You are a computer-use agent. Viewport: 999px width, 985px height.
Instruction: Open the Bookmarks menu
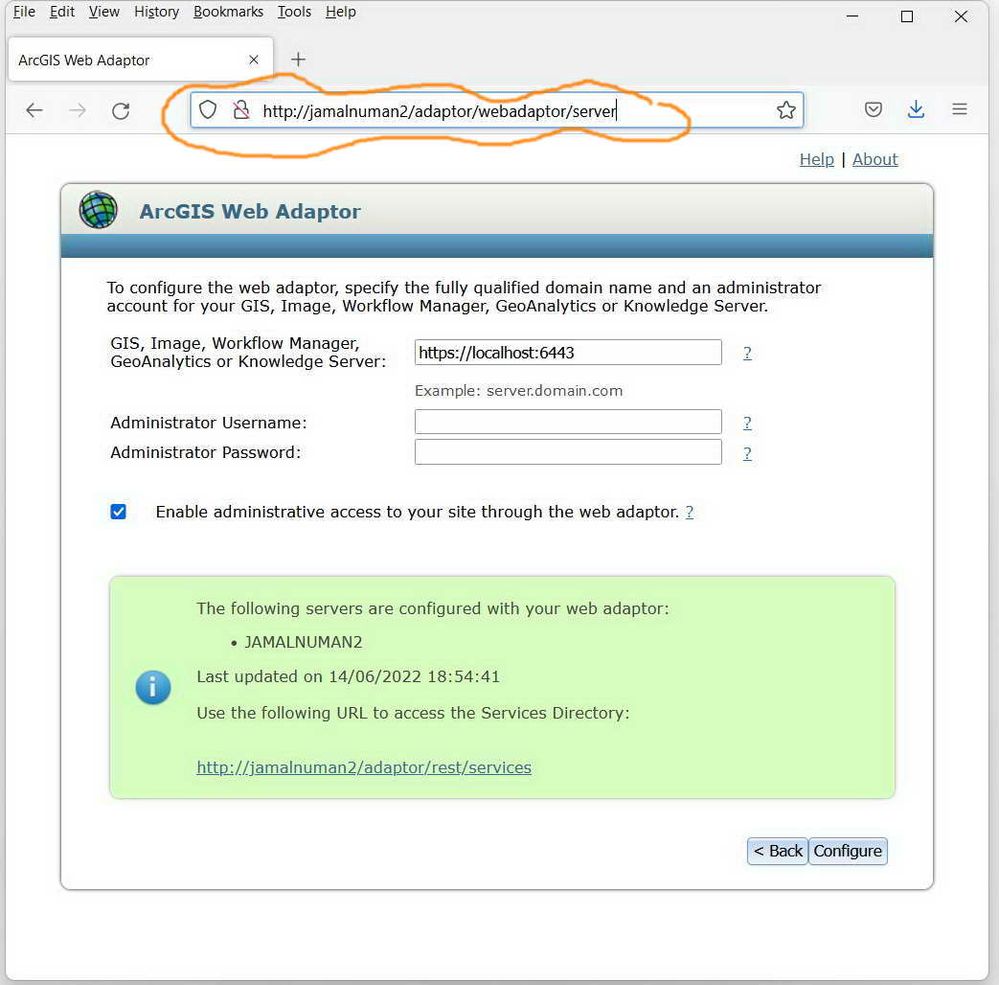click(x=228, y=11)
